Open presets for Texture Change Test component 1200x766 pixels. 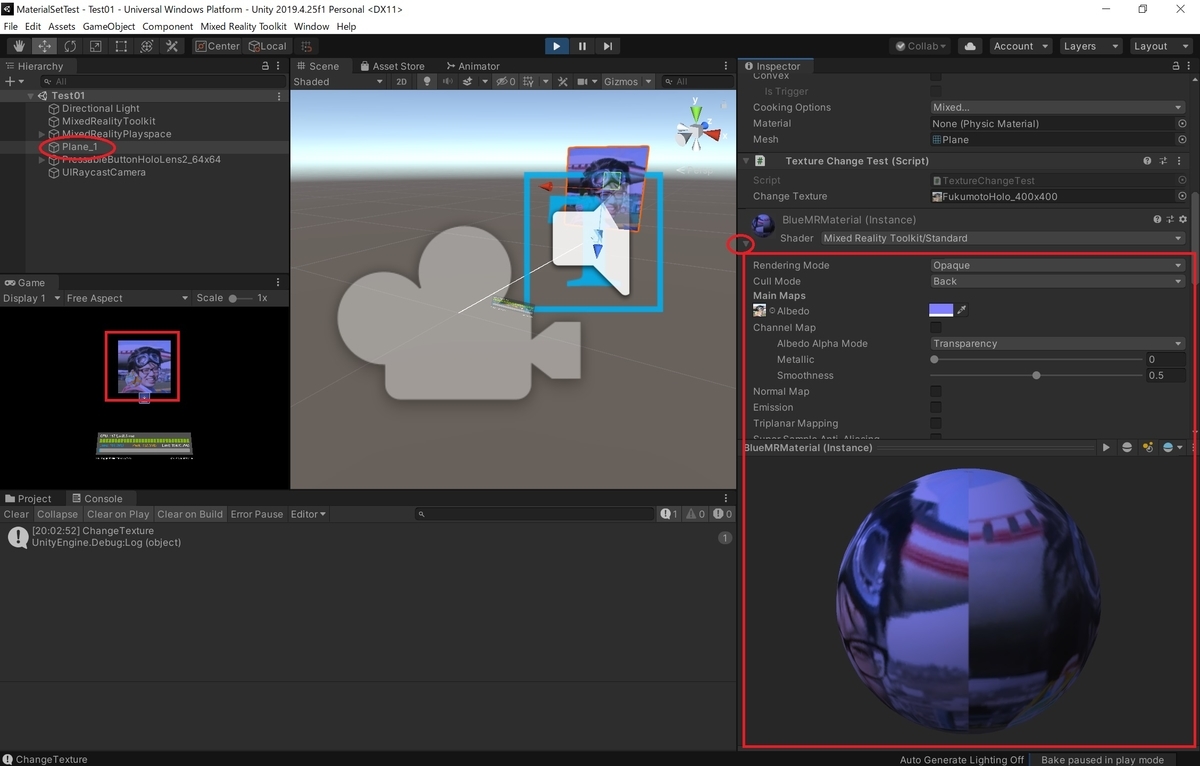point(1161,161)
